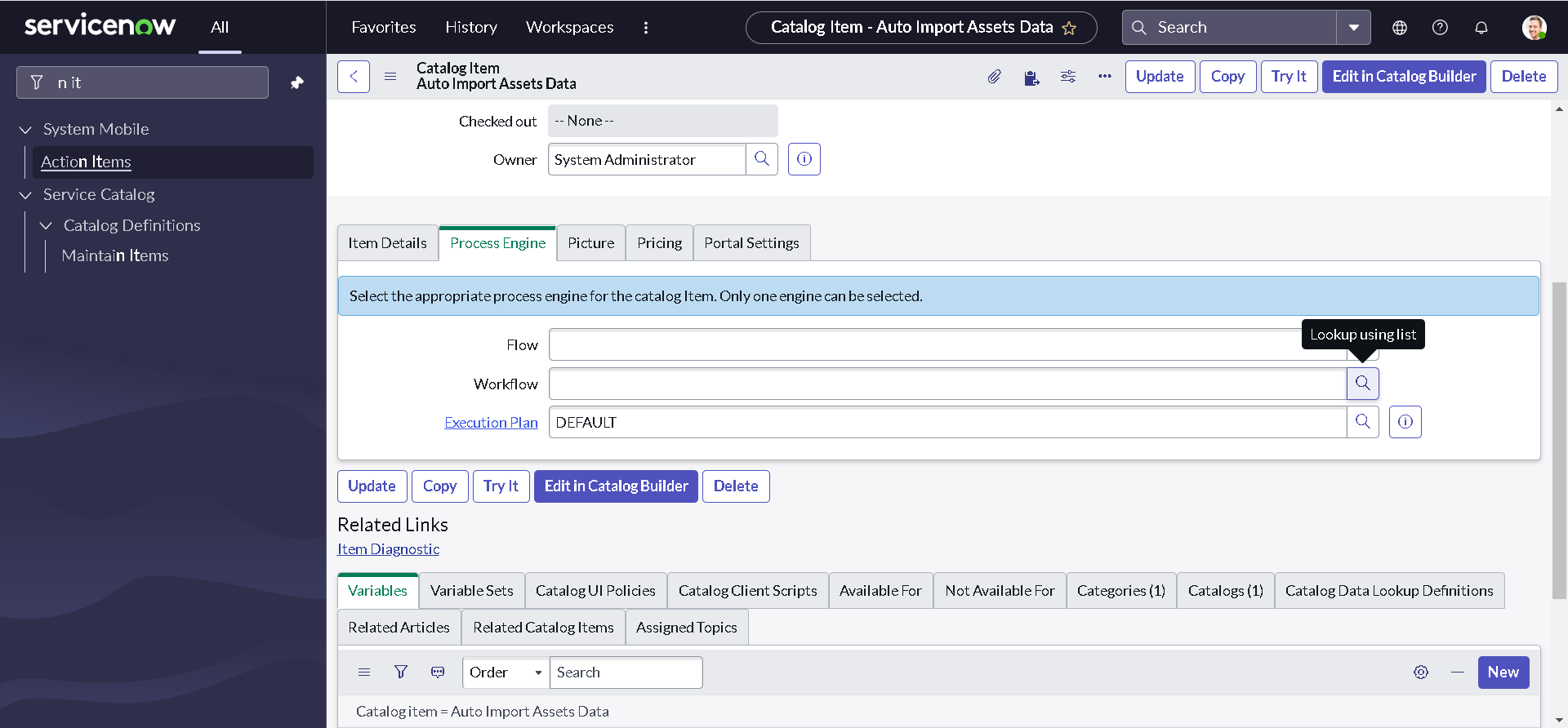Preview Owner record info icon
This screenshot has width=1568, height=728.
[x=804, y=159]
